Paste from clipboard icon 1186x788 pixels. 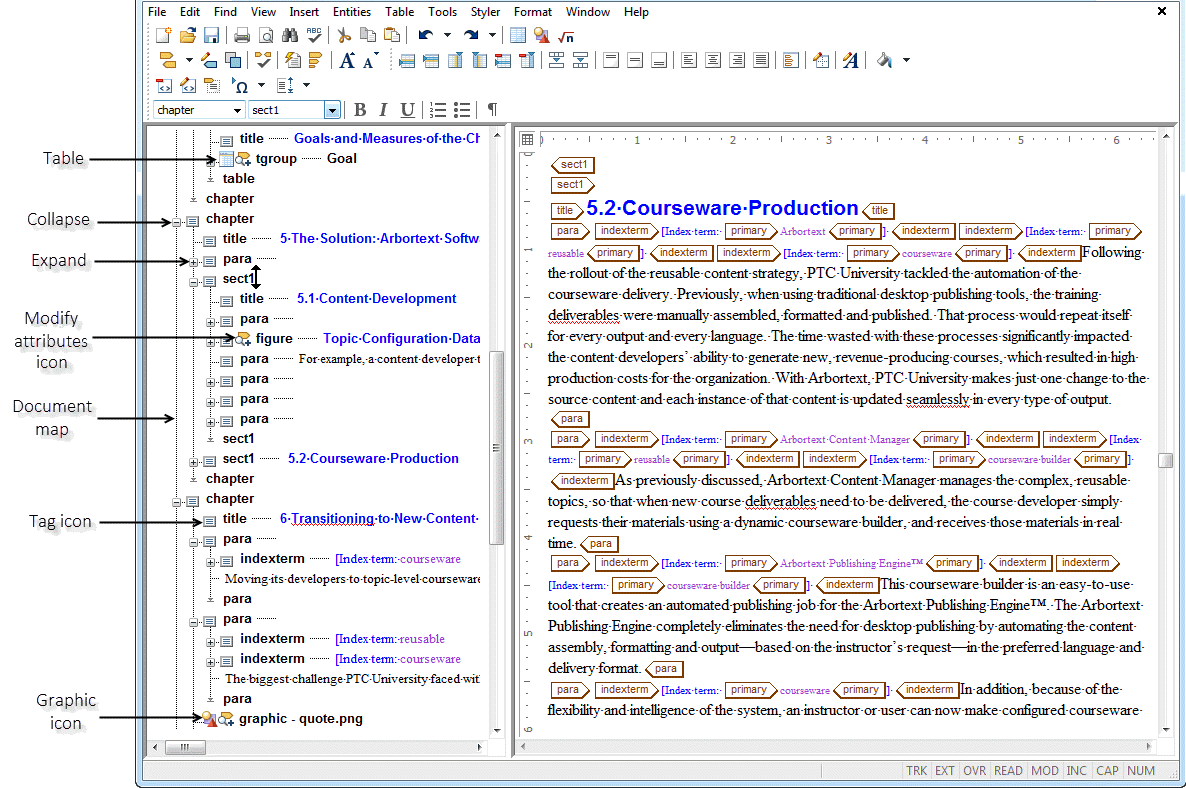(392, 35)
